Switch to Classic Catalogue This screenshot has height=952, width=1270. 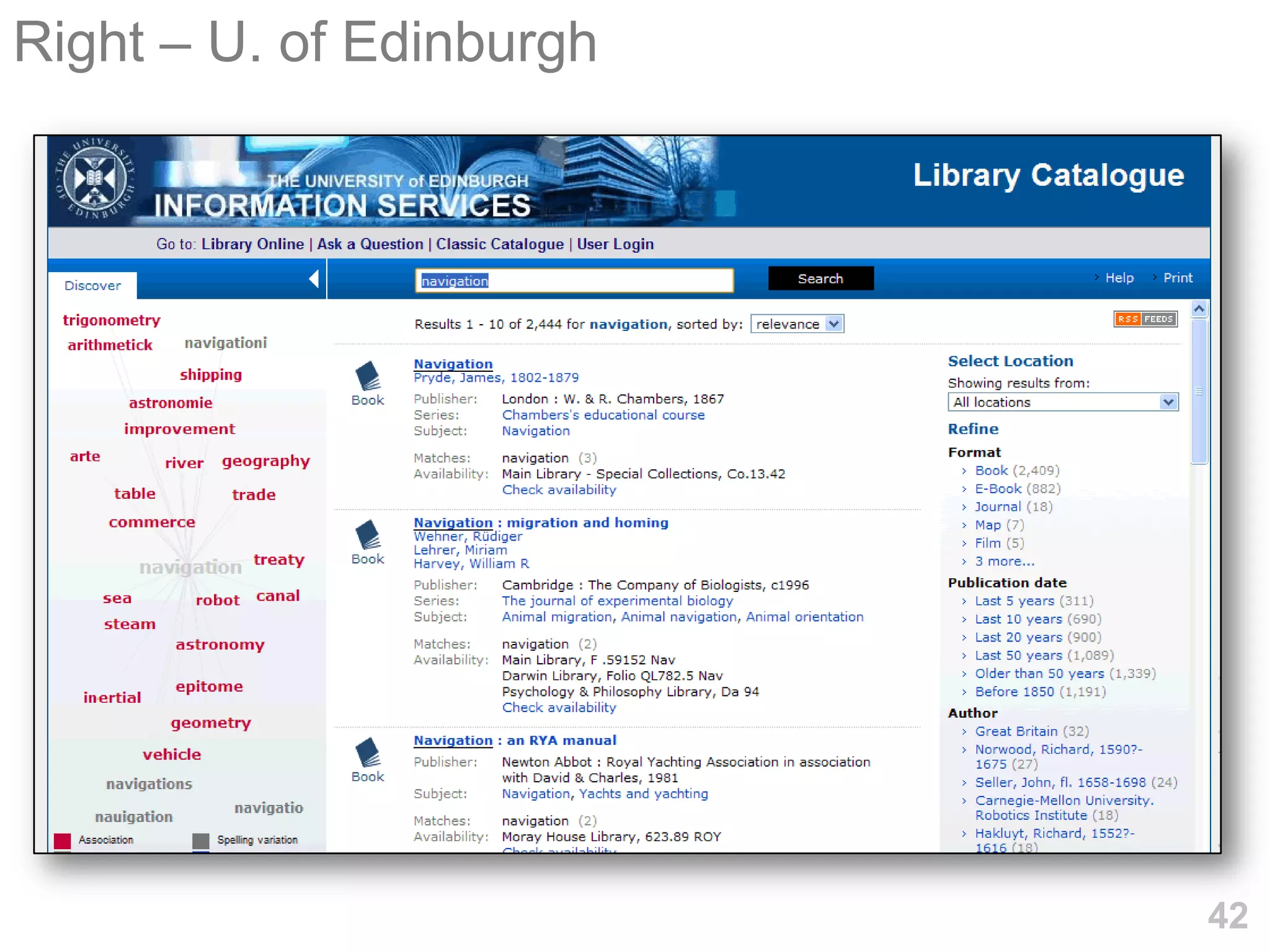(500, 244)
